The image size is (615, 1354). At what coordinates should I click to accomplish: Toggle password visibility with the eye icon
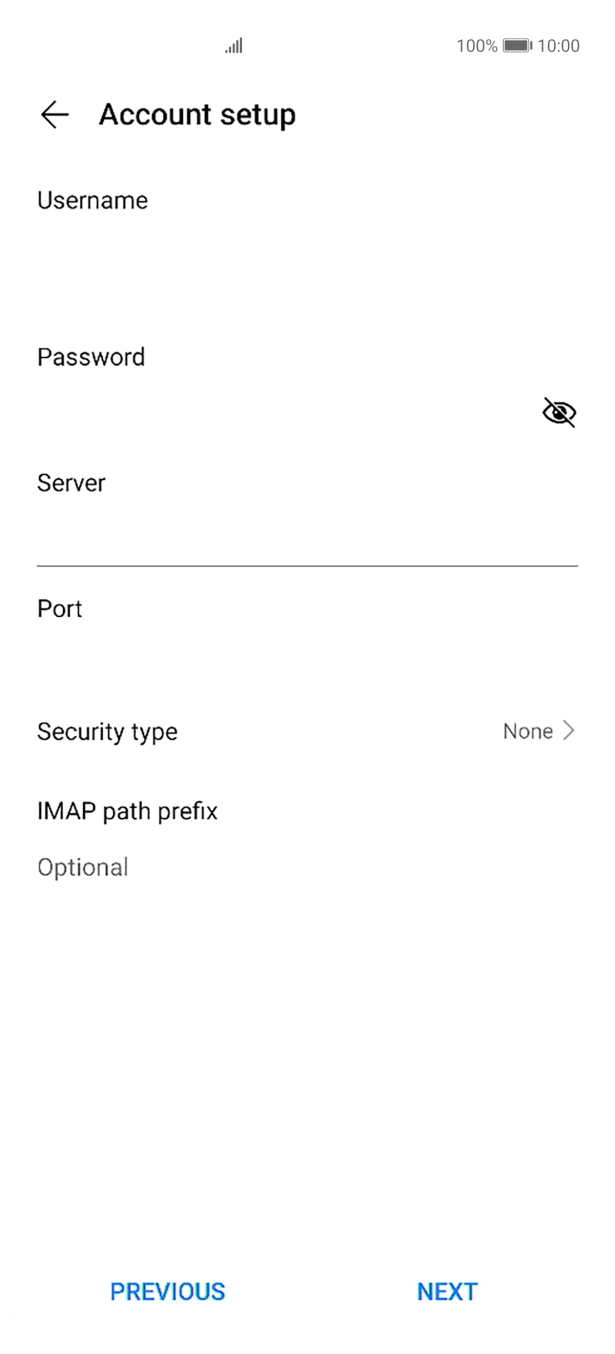(x=558, y=411)
